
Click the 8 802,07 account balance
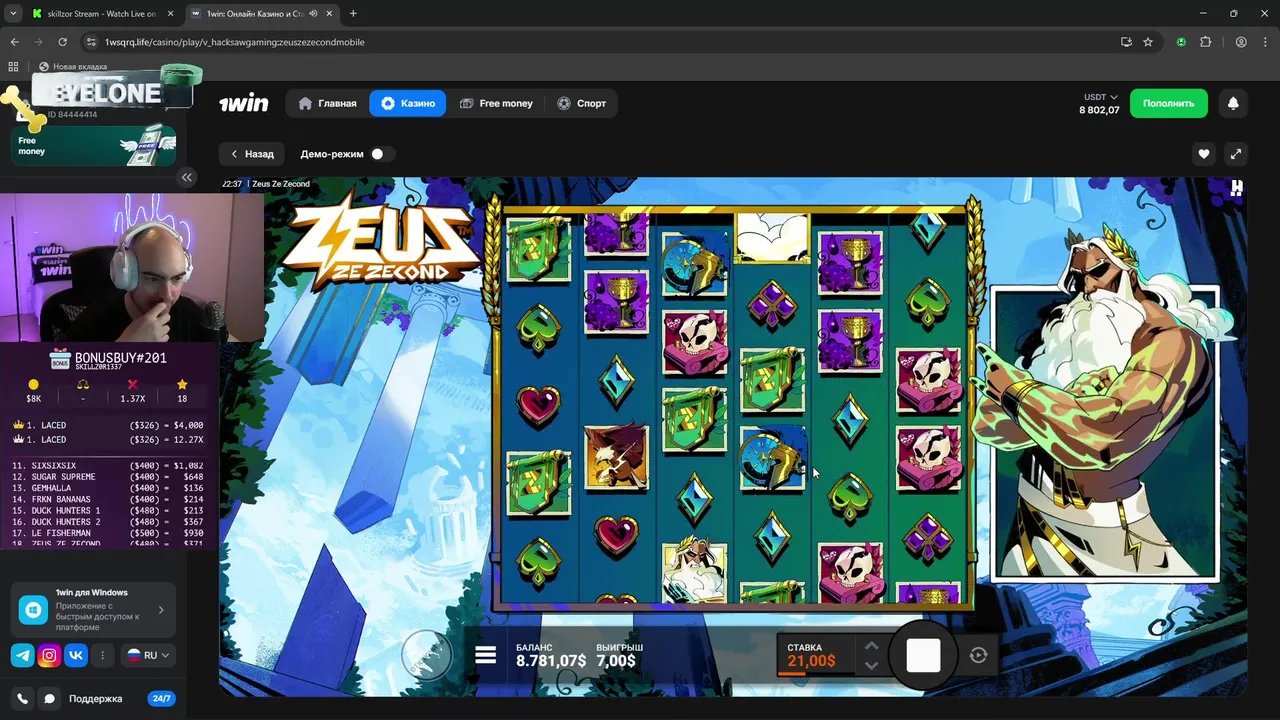coord(1099,110)
